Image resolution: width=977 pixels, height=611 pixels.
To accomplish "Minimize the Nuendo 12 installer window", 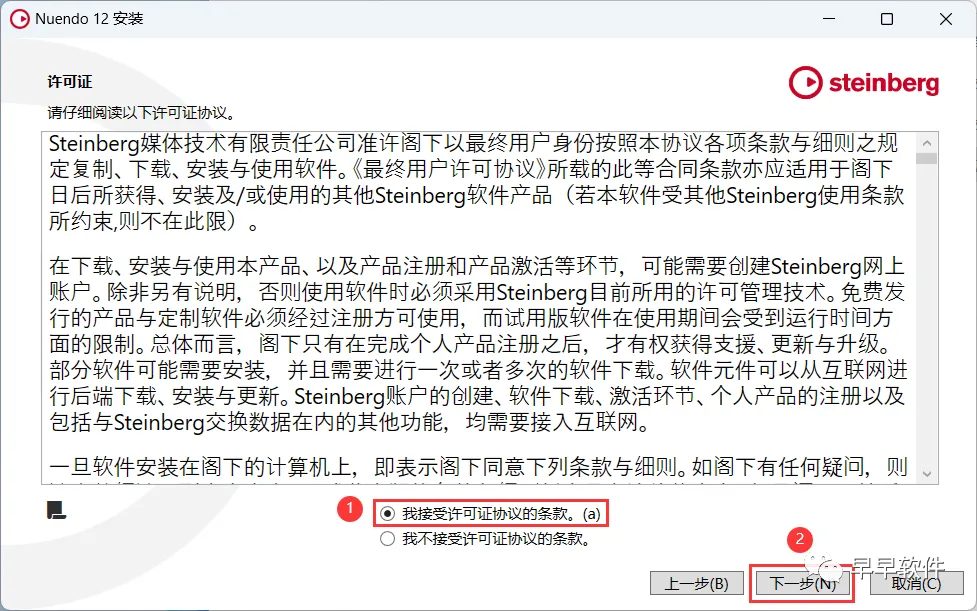I will click(x=829, y=19).
